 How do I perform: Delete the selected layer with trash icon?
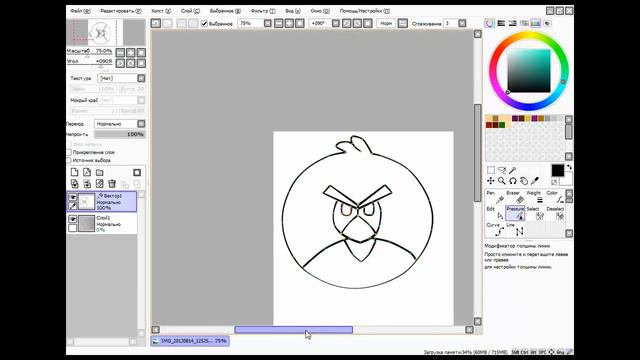click(x=112, y=184)
